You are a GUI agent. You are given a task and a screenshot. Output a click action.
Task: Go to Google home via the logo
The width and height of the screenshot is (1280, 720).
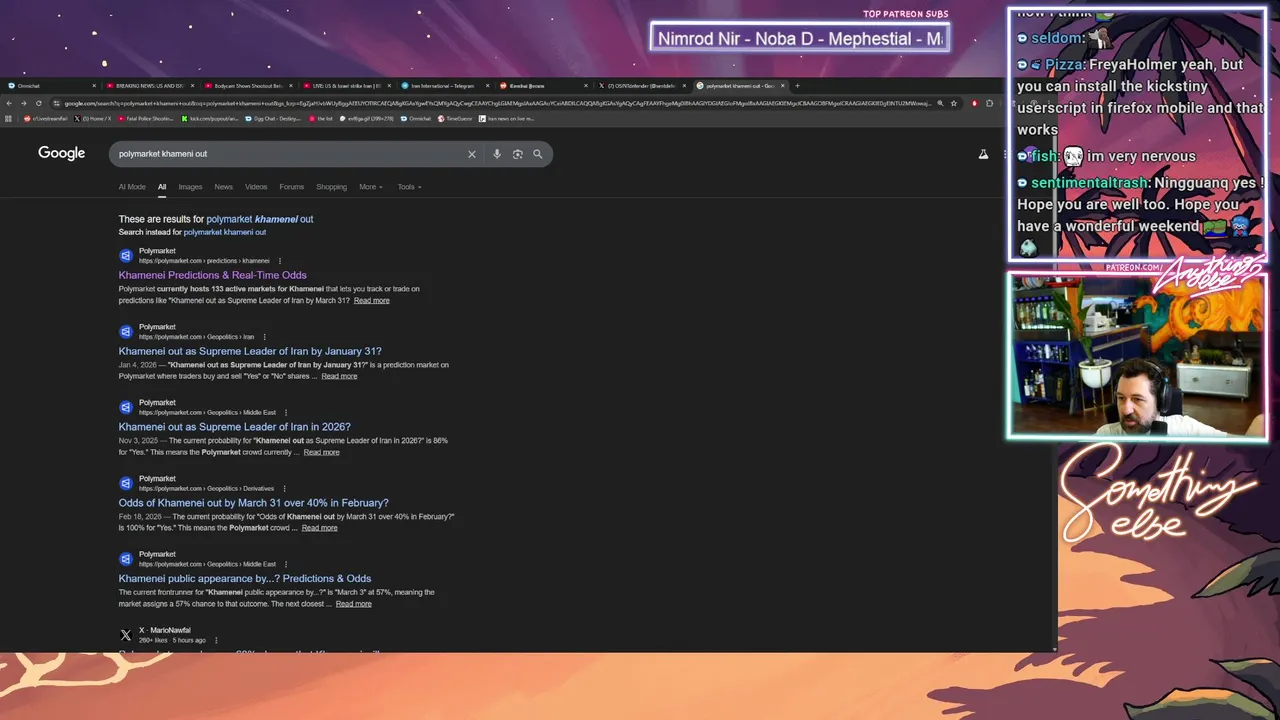click(x=62, y=153)
